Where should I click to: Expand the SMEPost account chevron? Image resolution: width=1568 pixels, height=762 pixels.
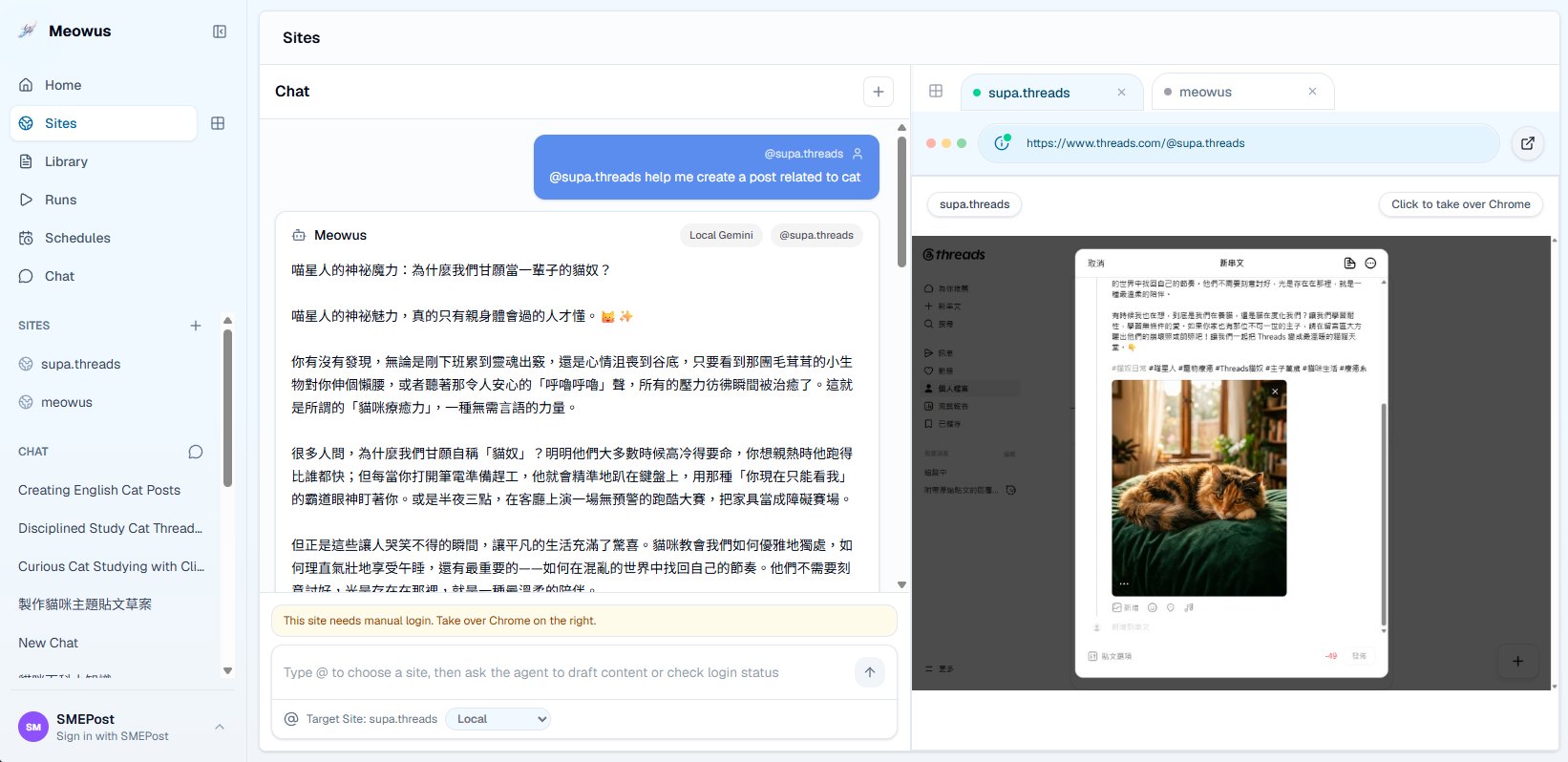(220, 727)
